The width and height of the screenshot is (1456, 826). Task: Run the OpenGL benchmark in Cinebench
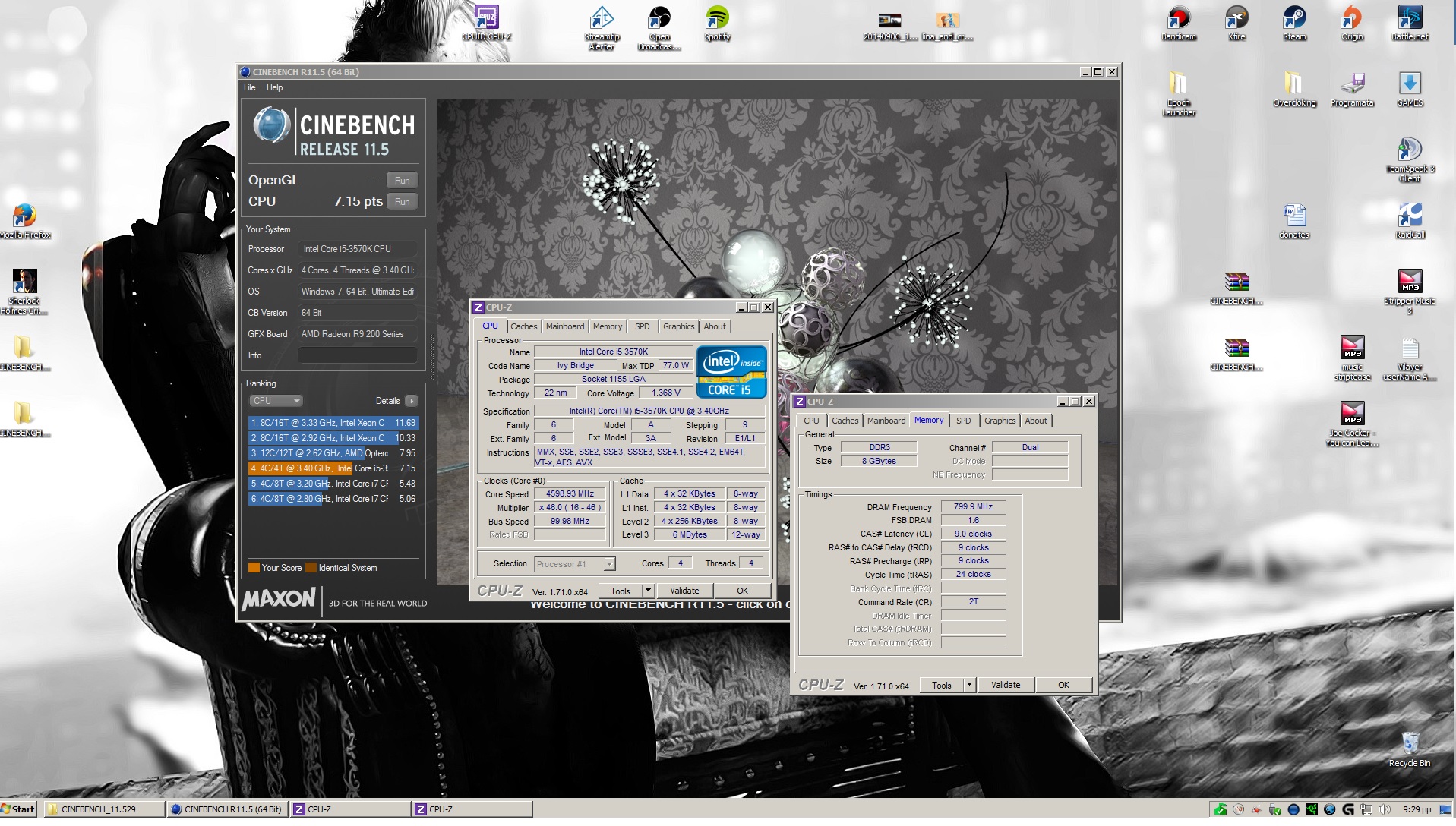point(403,181)
